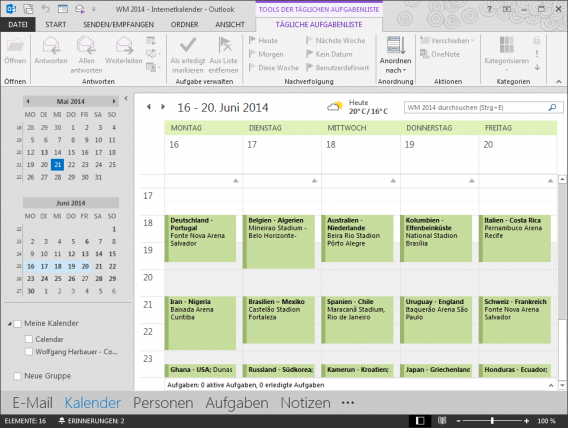Click the zoom slider handle

(492, 421)
